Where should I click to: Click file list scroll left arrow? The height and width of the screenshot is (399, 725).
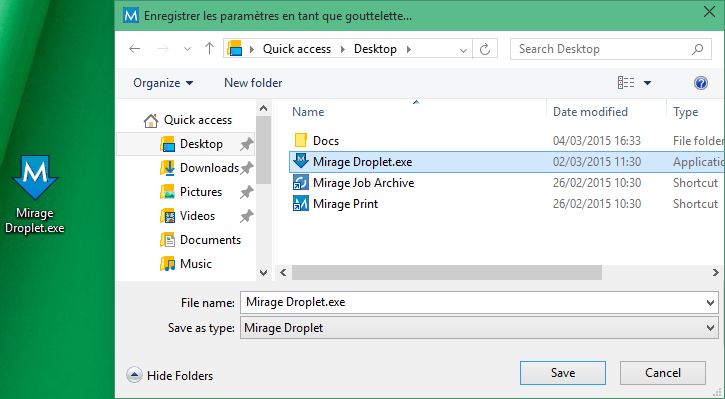283,273
